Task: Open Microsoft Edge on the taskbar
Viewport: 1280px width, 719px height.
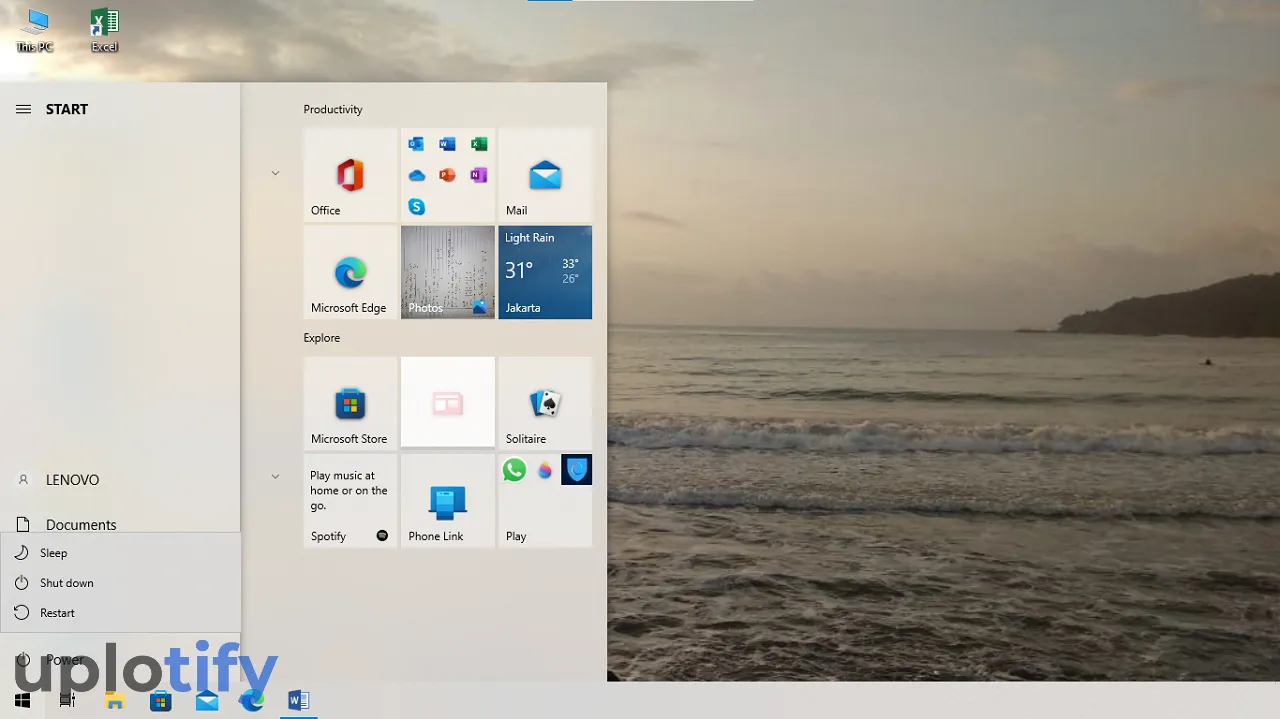Action: click(x=252, y=700)
